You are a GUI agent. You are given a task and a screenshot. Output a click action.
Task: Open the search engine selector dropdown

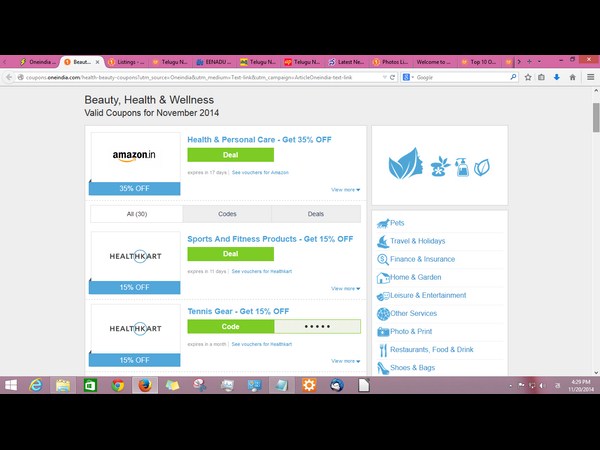click(412, 77)
